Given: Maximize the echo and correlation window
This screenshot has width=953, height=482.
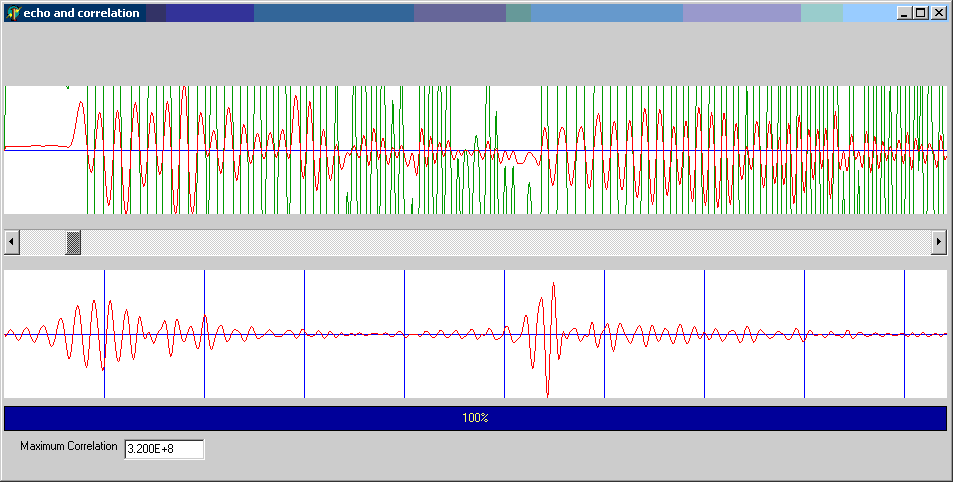Looking at the screenshot, I should click(921, 13).
